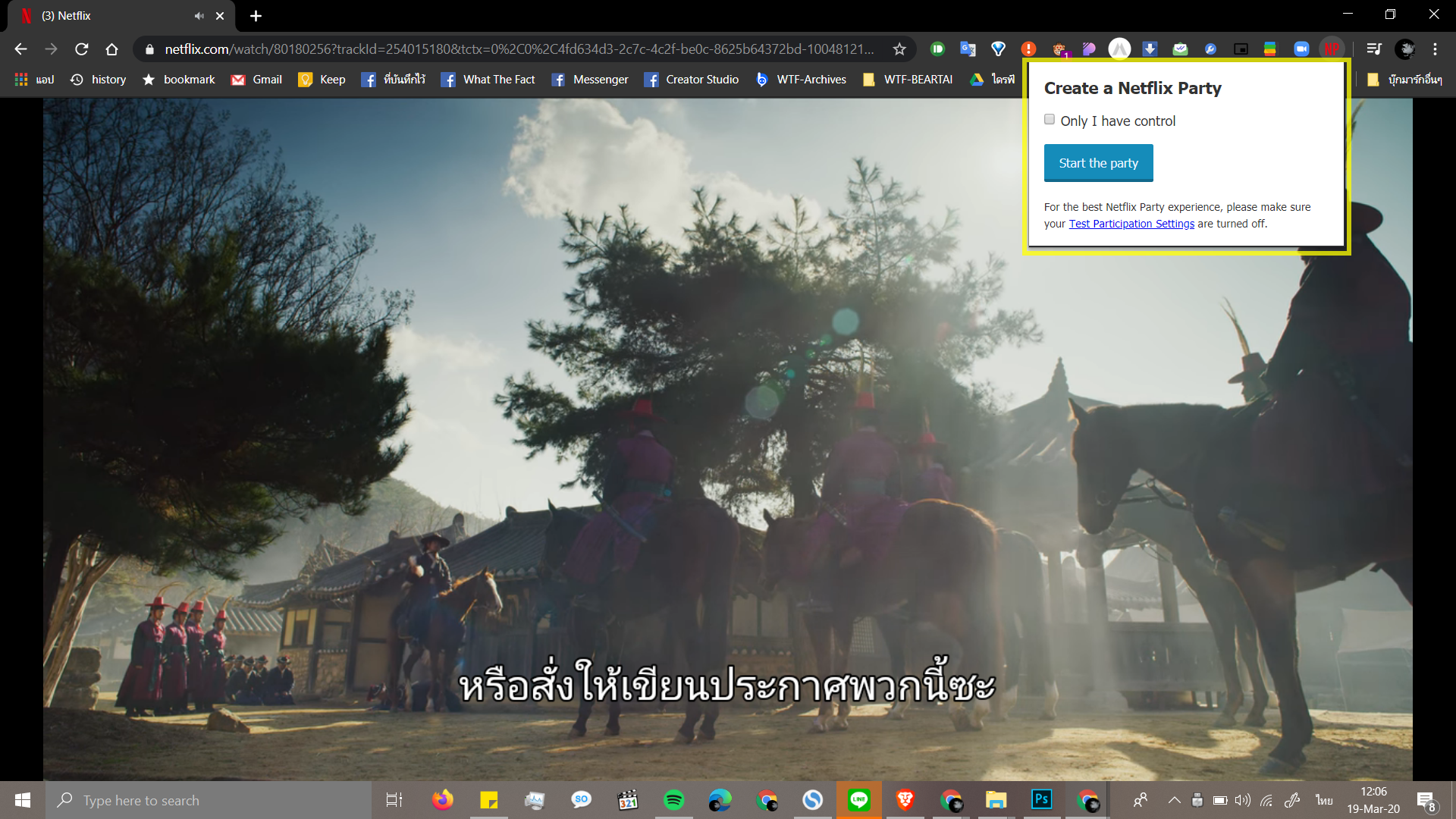Viewport: 1456px width, 819px height.
Task: Click the Chrome profile avatar
Action: (x=1405, y=49)
